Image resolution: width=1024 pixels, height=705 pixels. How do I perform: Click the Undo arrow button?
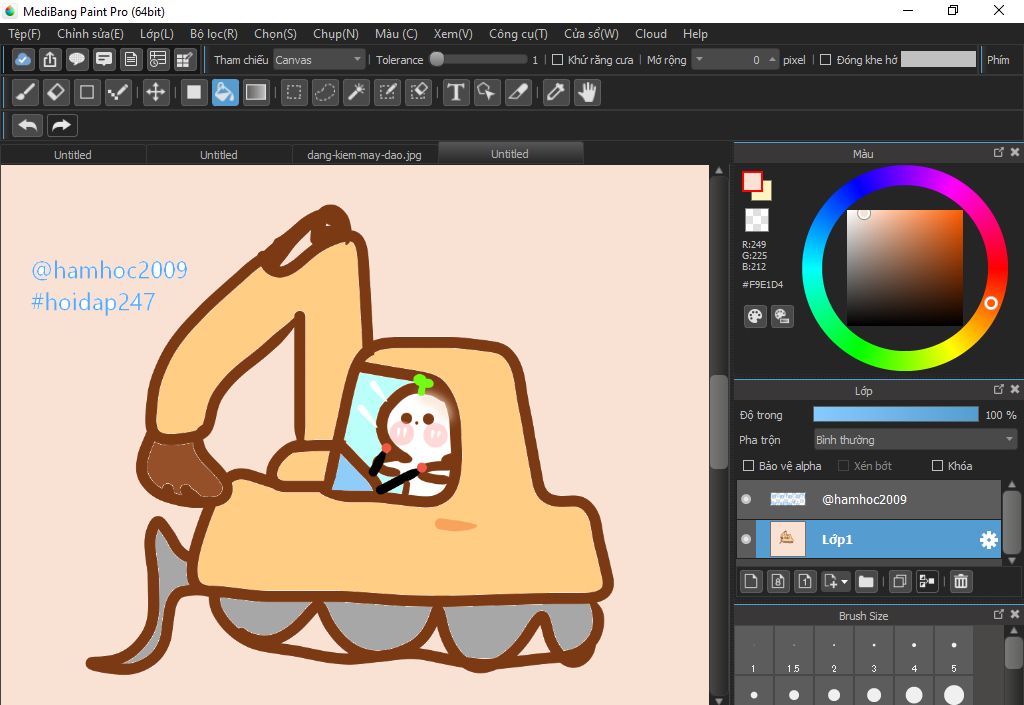point(29,126)
